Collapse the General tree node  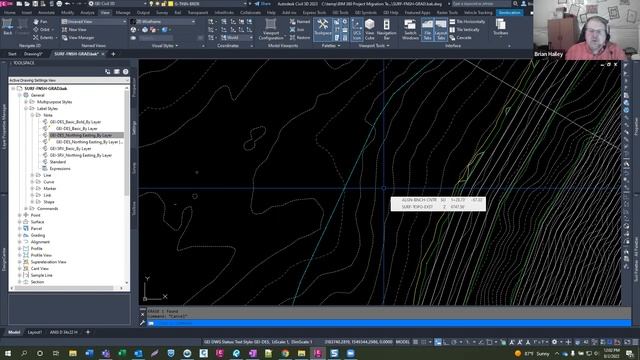tap(20, 95)
